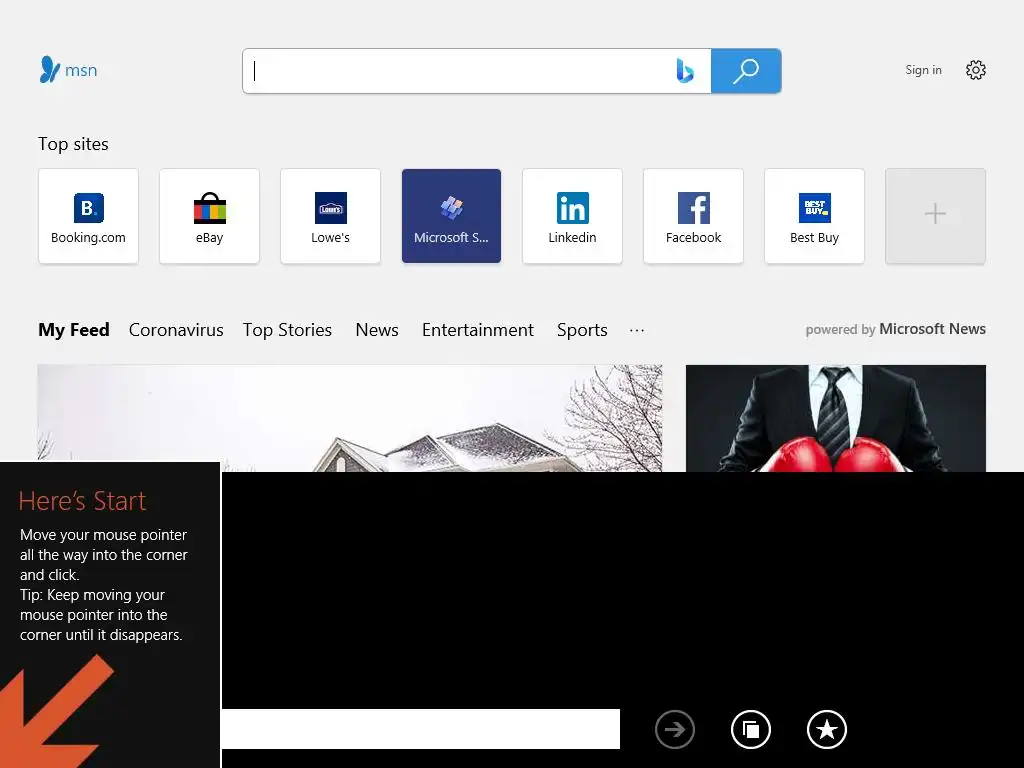Open the boxing gloves businessman story image

pos(836,418)
